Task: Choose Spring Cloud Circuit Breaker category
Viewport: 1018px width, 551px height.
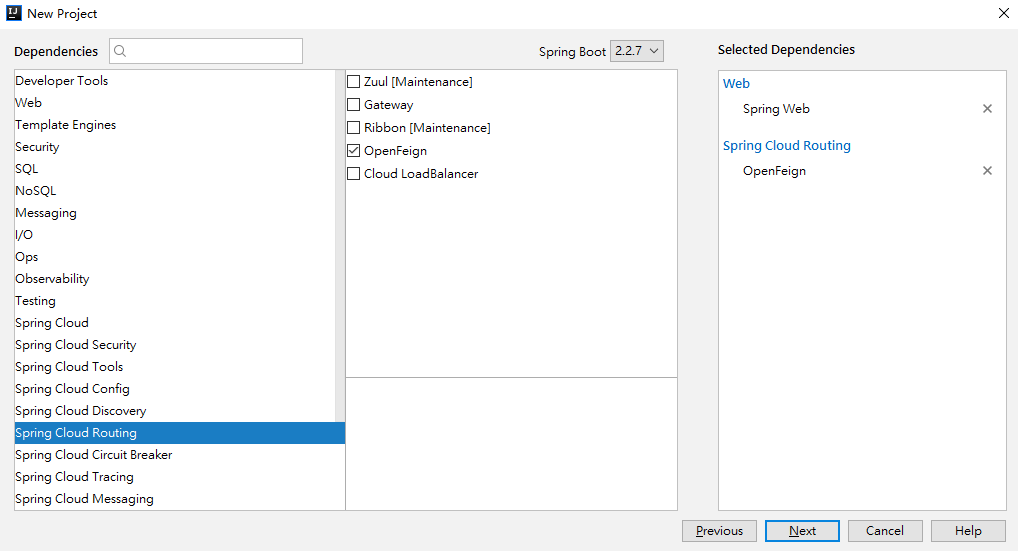Action: pyautogui.click(x=94, y=455)
